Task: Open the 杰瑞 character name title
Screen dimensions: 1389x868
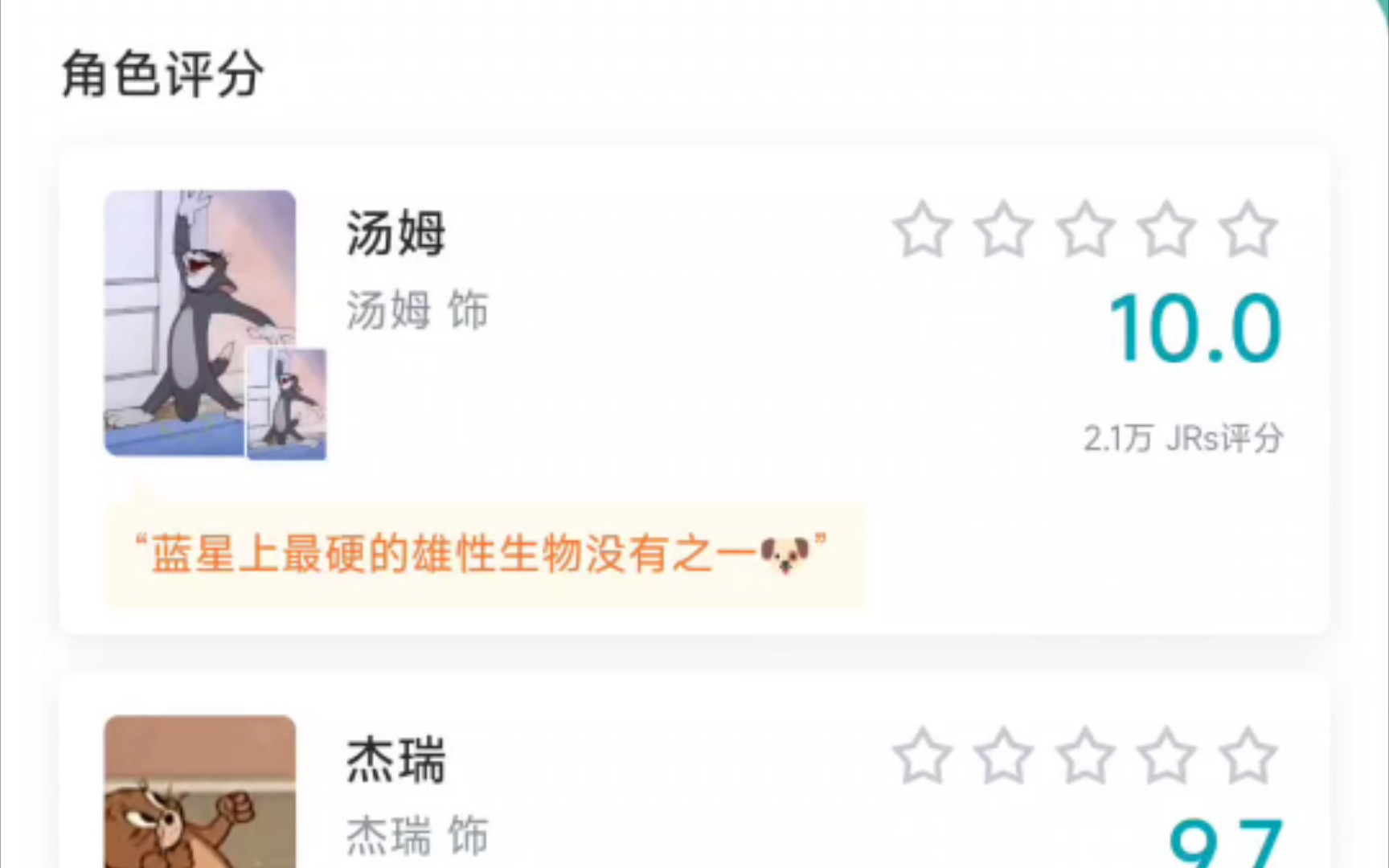Action: [395, 759]
